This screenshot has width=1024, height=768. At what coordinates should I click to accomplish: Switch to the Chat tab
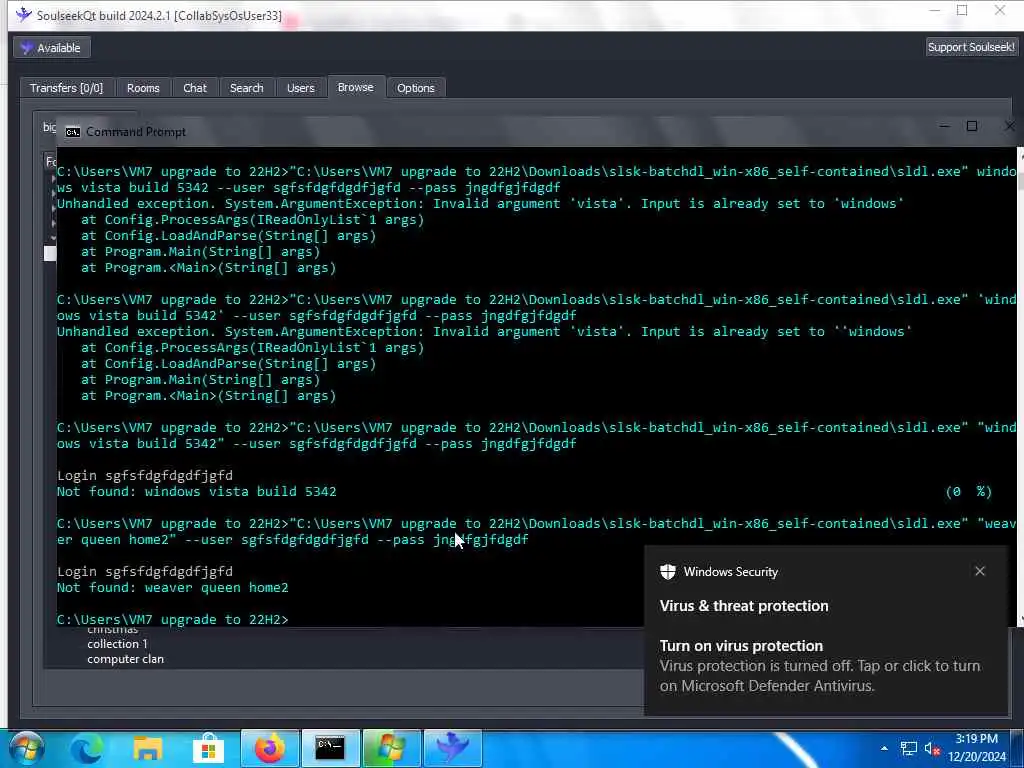click(x=195, y=88)
